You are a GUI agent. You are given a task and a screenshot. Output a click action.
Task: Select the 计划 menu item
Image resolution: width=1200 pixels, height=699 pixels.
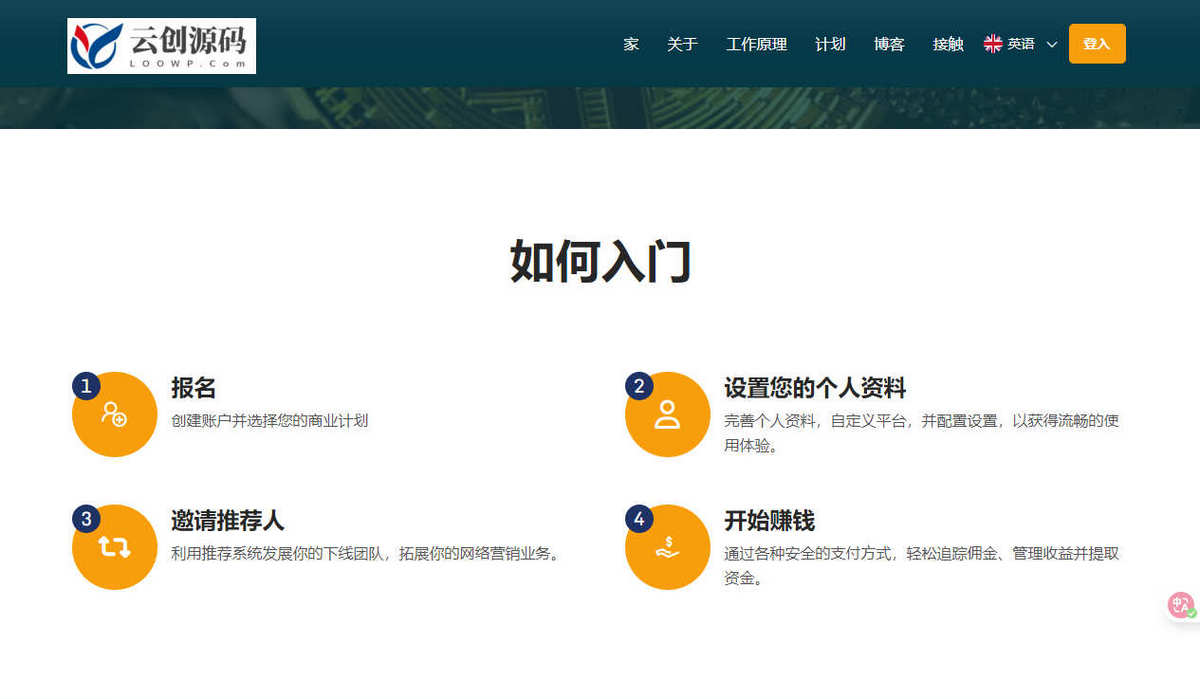(x=830, y=44)
